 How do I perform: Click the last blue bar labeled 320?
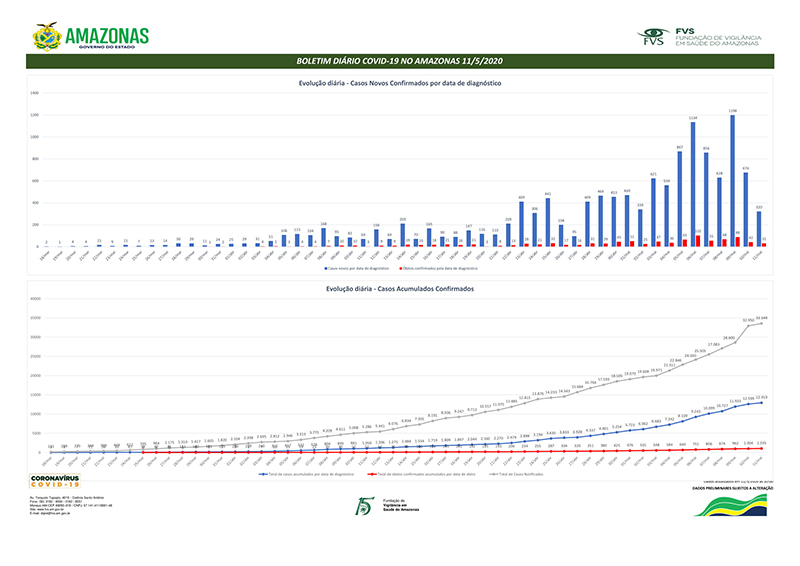760,228
